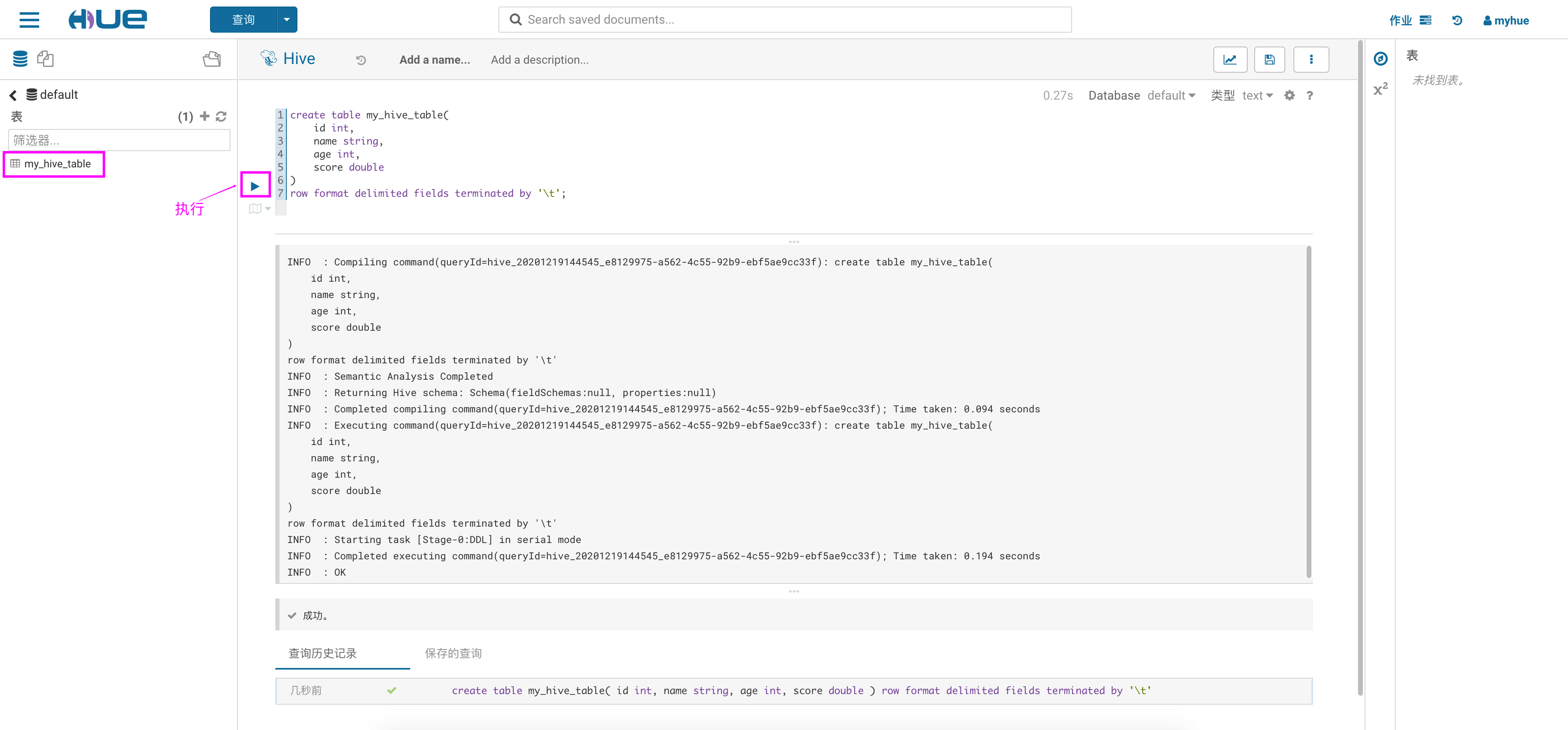Open the assistant compass icon in right panel

[x=1380, y=59]
